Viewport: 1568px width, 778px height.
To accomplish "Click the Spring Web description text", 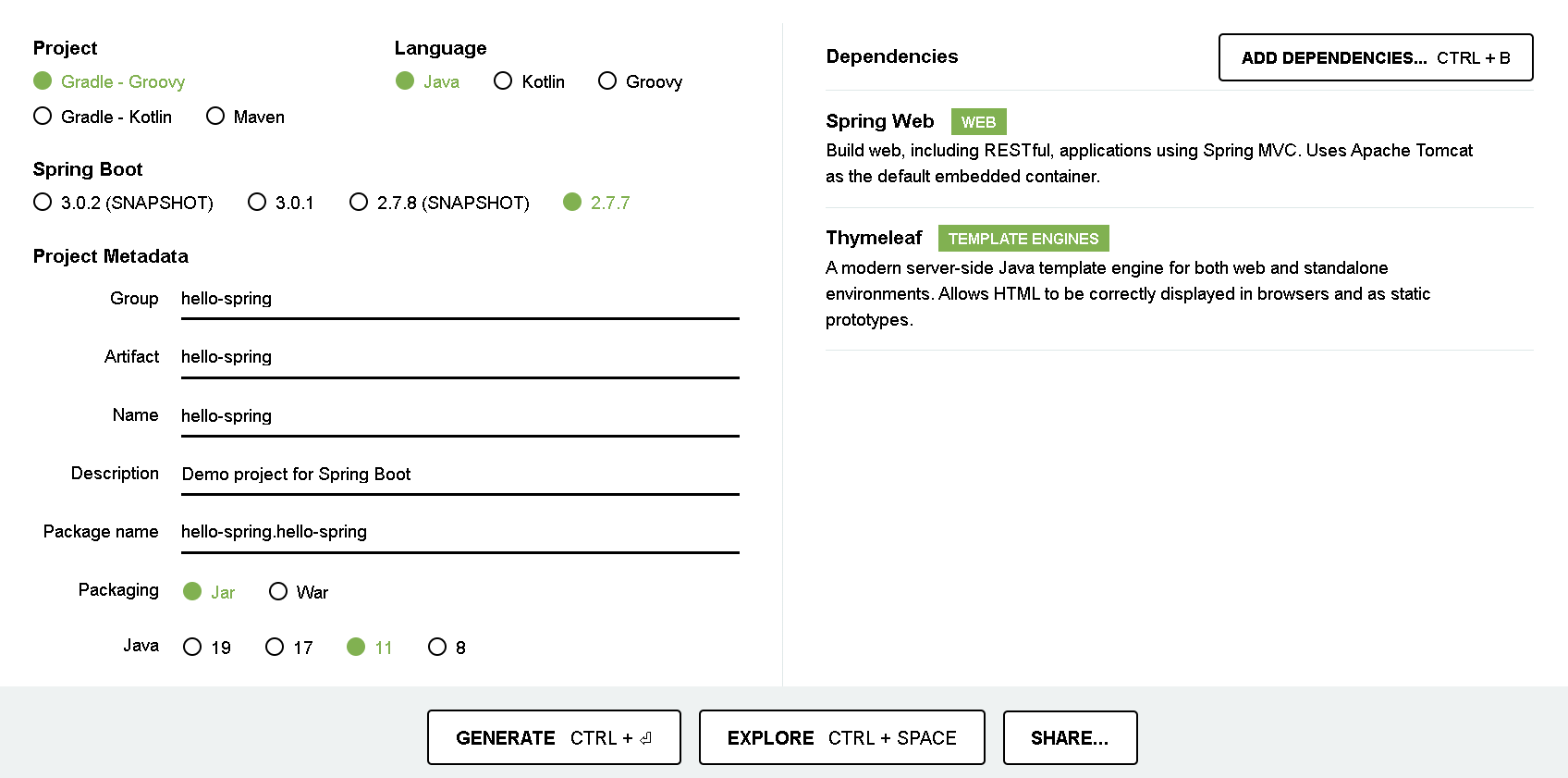I will pos(1149,163).
